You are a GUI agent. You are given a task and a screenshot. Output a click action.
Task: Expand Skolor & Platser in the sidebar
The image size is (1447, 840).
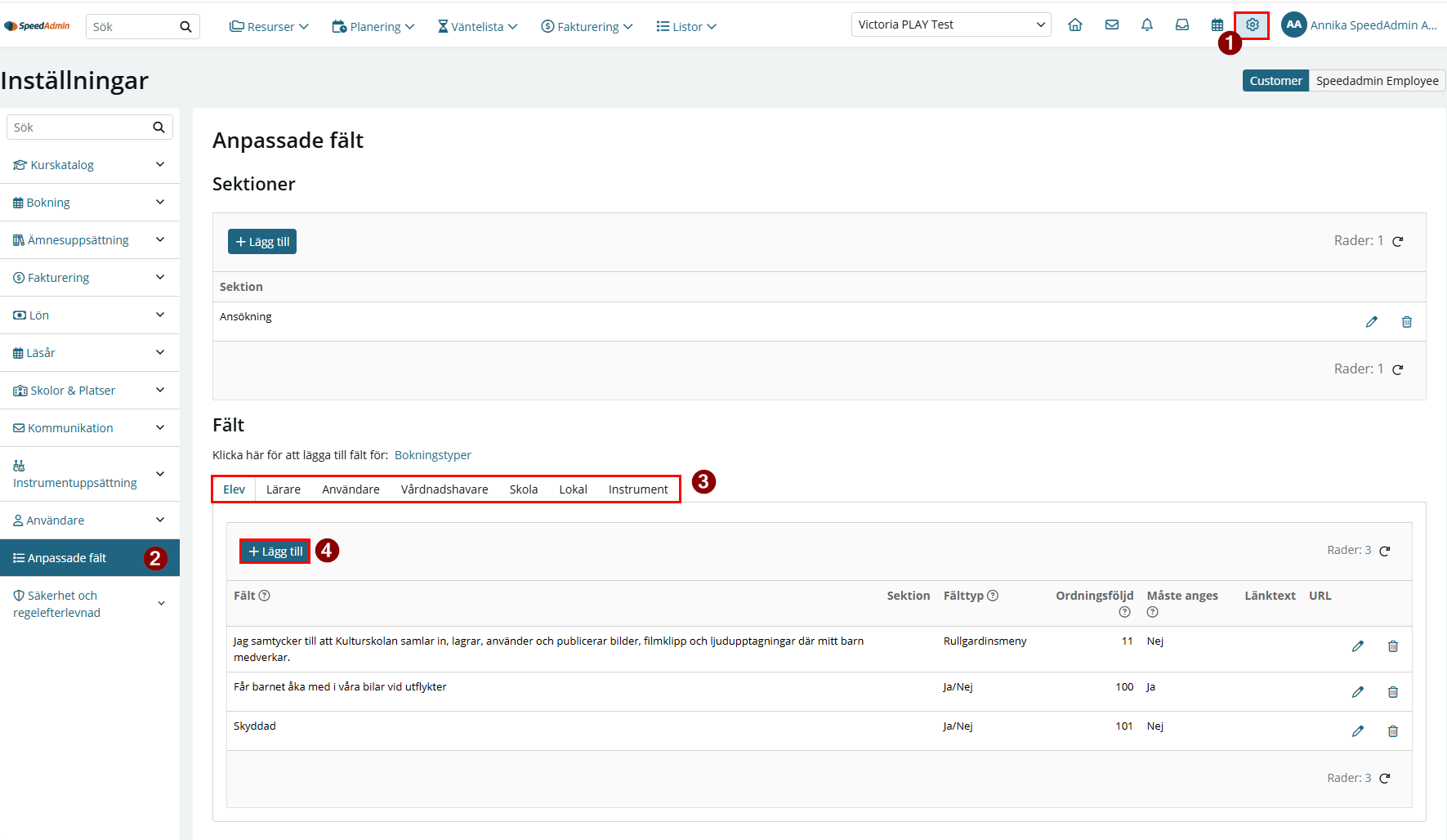pos(90,391)
